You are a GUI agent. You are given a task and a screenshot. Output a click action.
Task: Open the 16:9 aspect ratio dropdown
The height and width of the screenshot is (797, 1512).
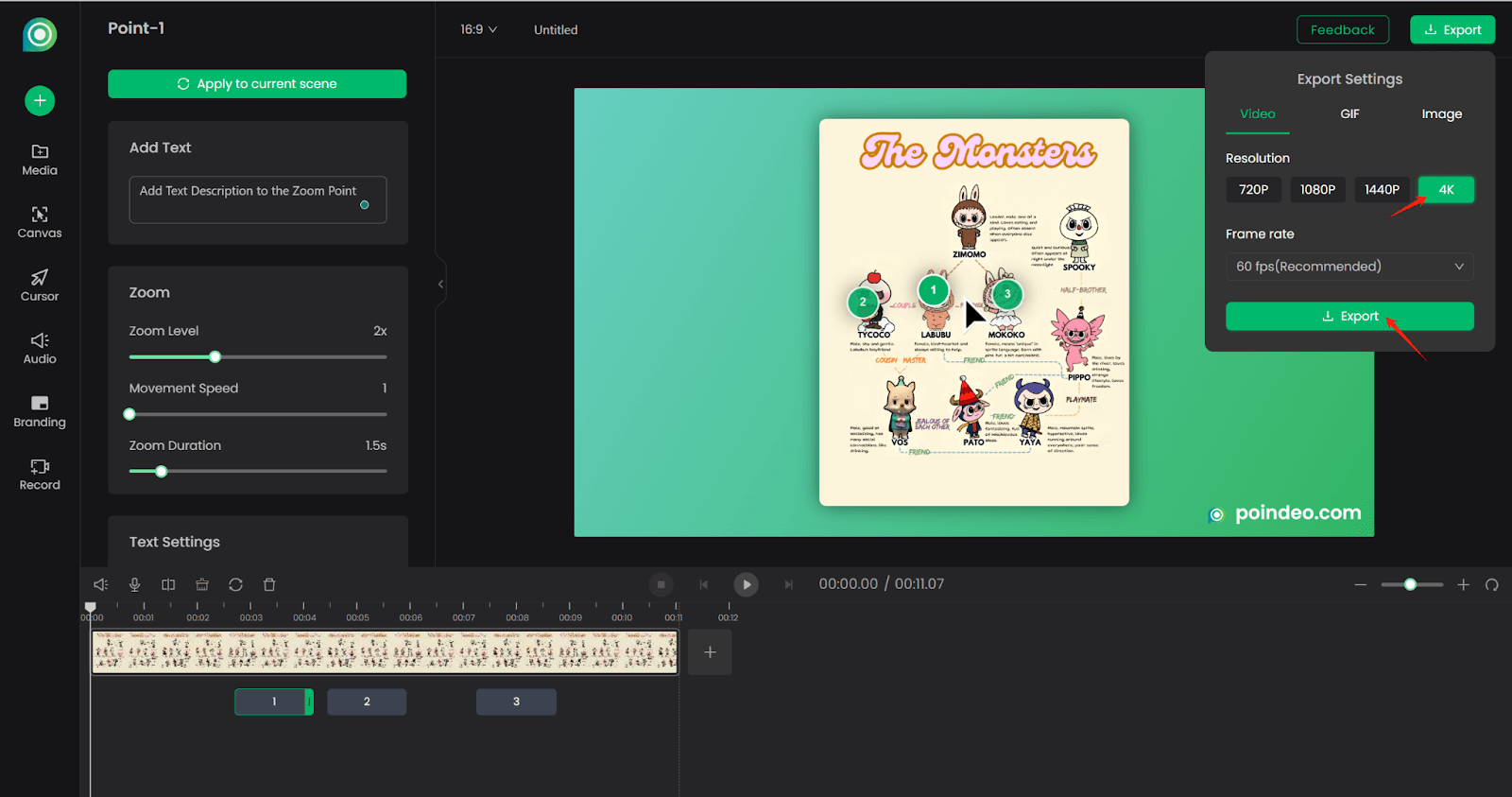[x=479, y=29]
